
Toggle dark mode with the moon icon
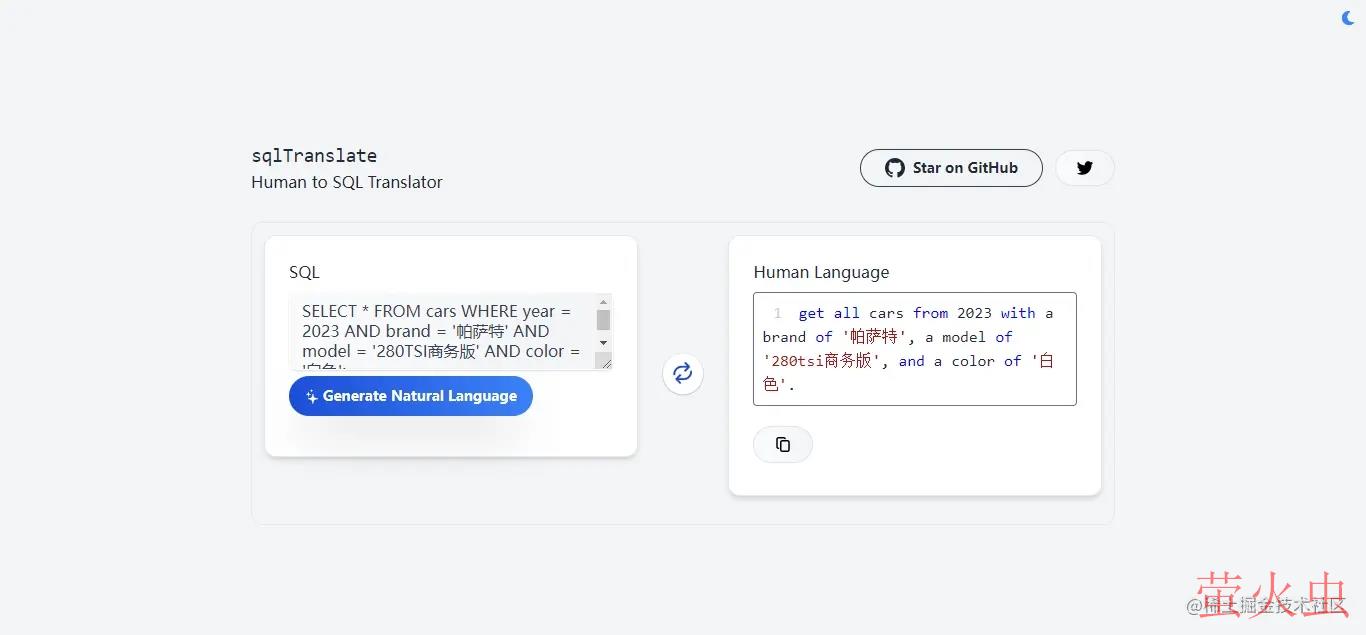coord(1348,17)
